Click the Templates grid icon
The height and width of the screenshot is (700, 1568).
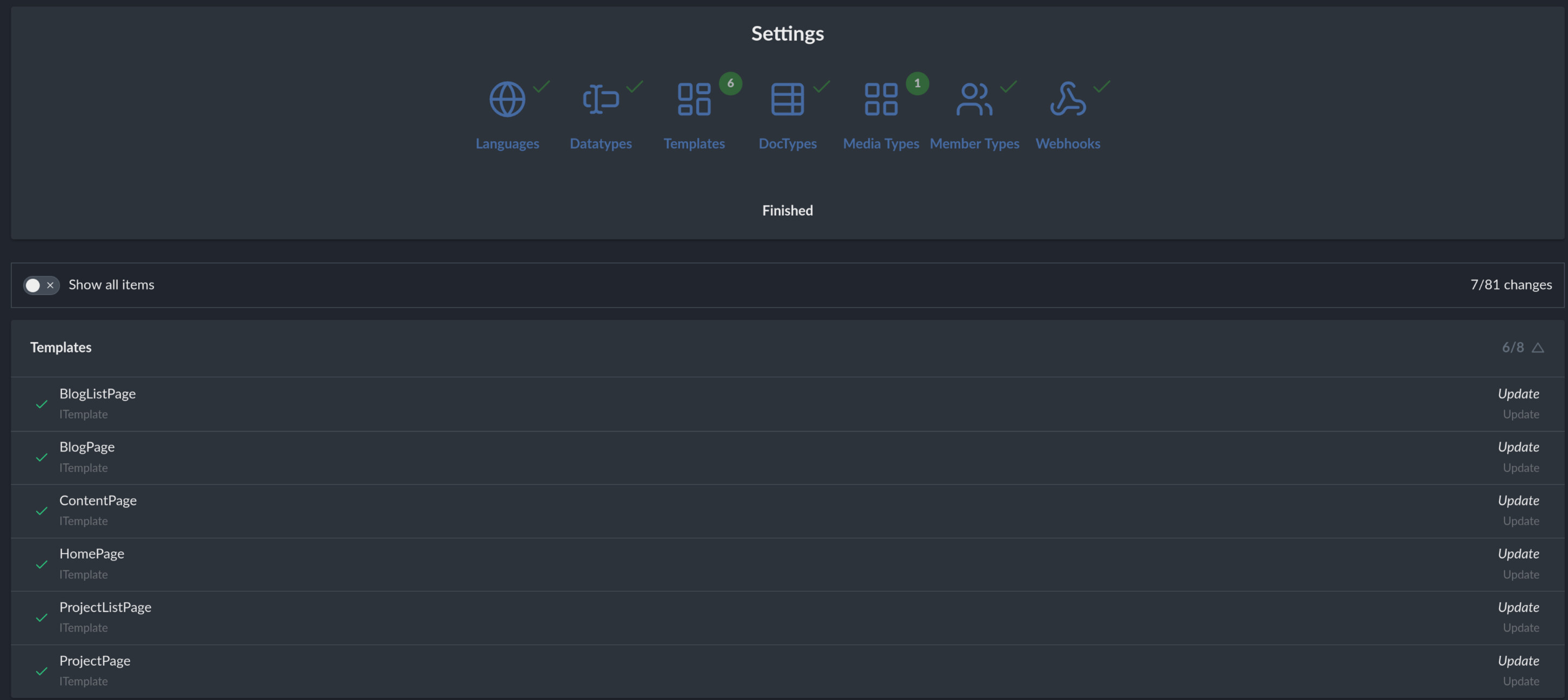click(694, 100)
